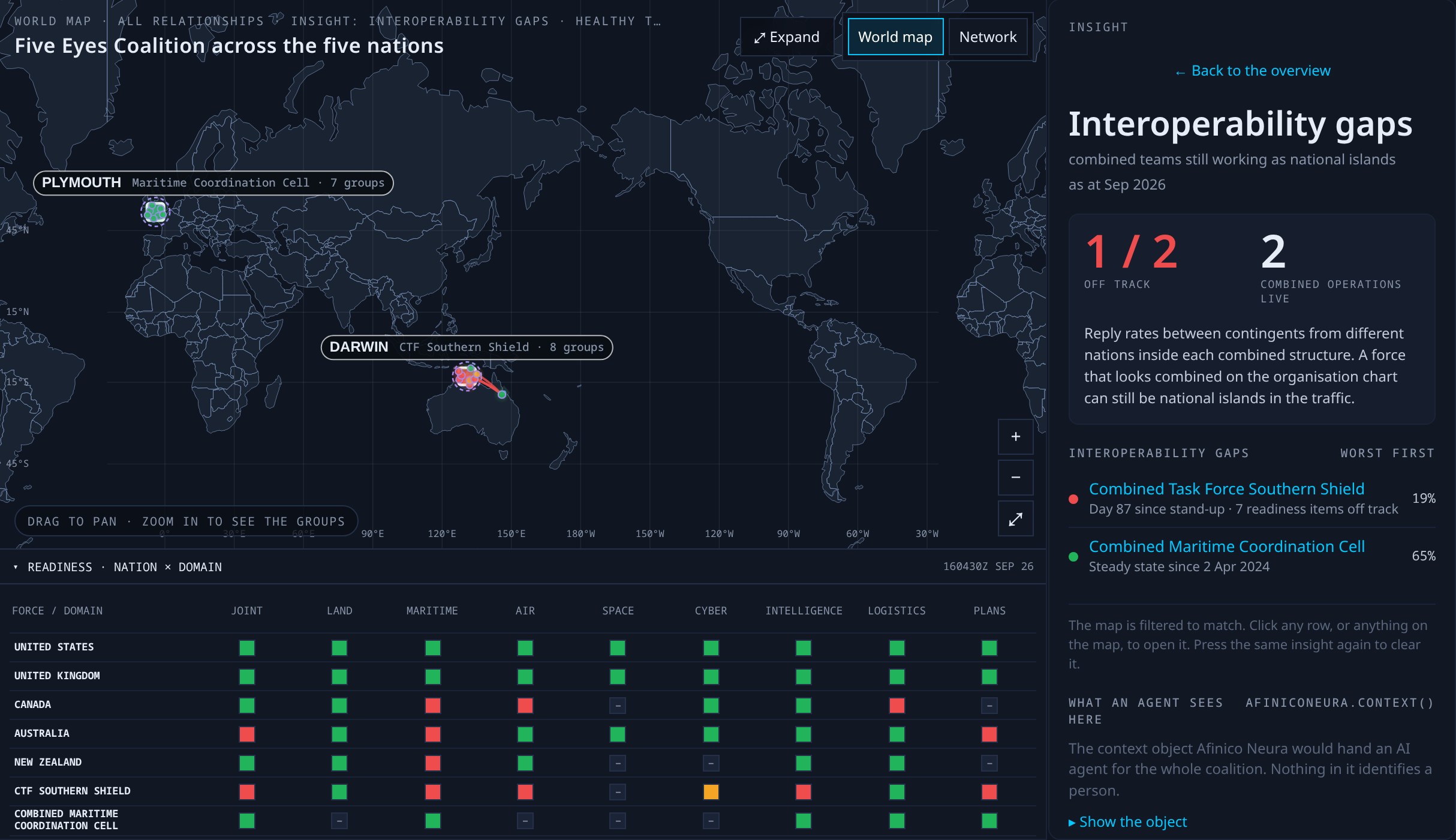The height and width of the screenshot is (840, 1456).
Task: Click the INTELLIGENCE column header
Action: (x=804, y=611)
